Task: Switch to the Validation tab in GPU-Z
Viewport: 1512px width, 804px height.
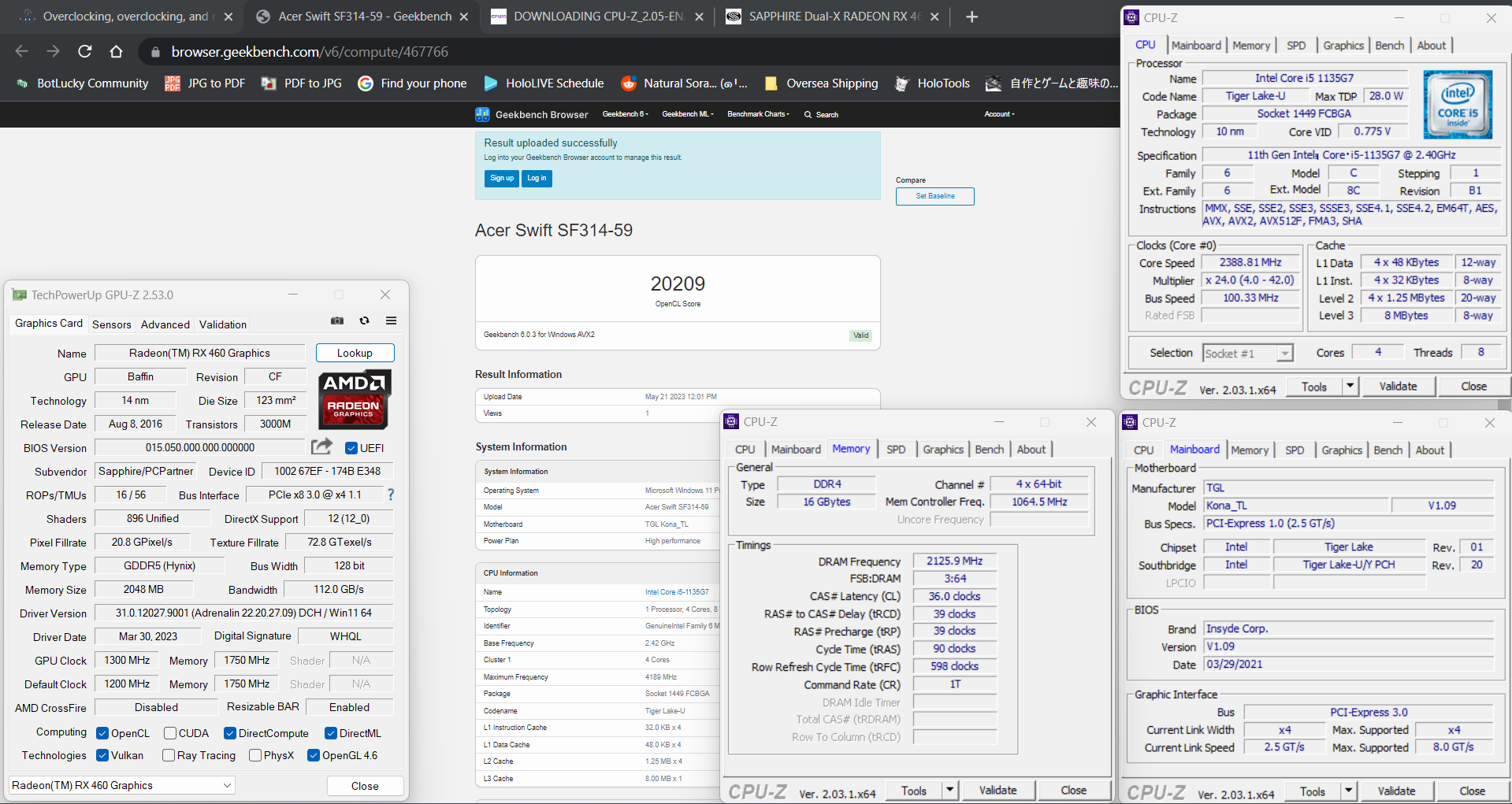Action: tap(223, 324)
